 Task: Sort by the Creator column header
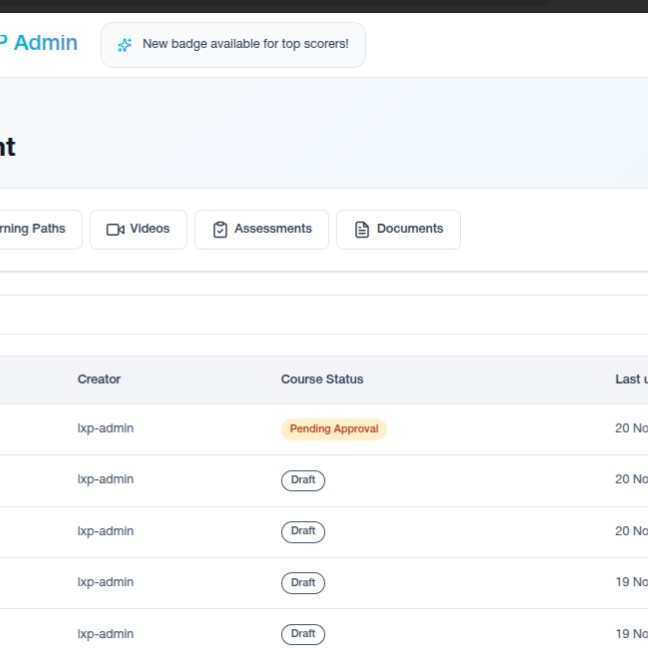(x=99, y=379)
